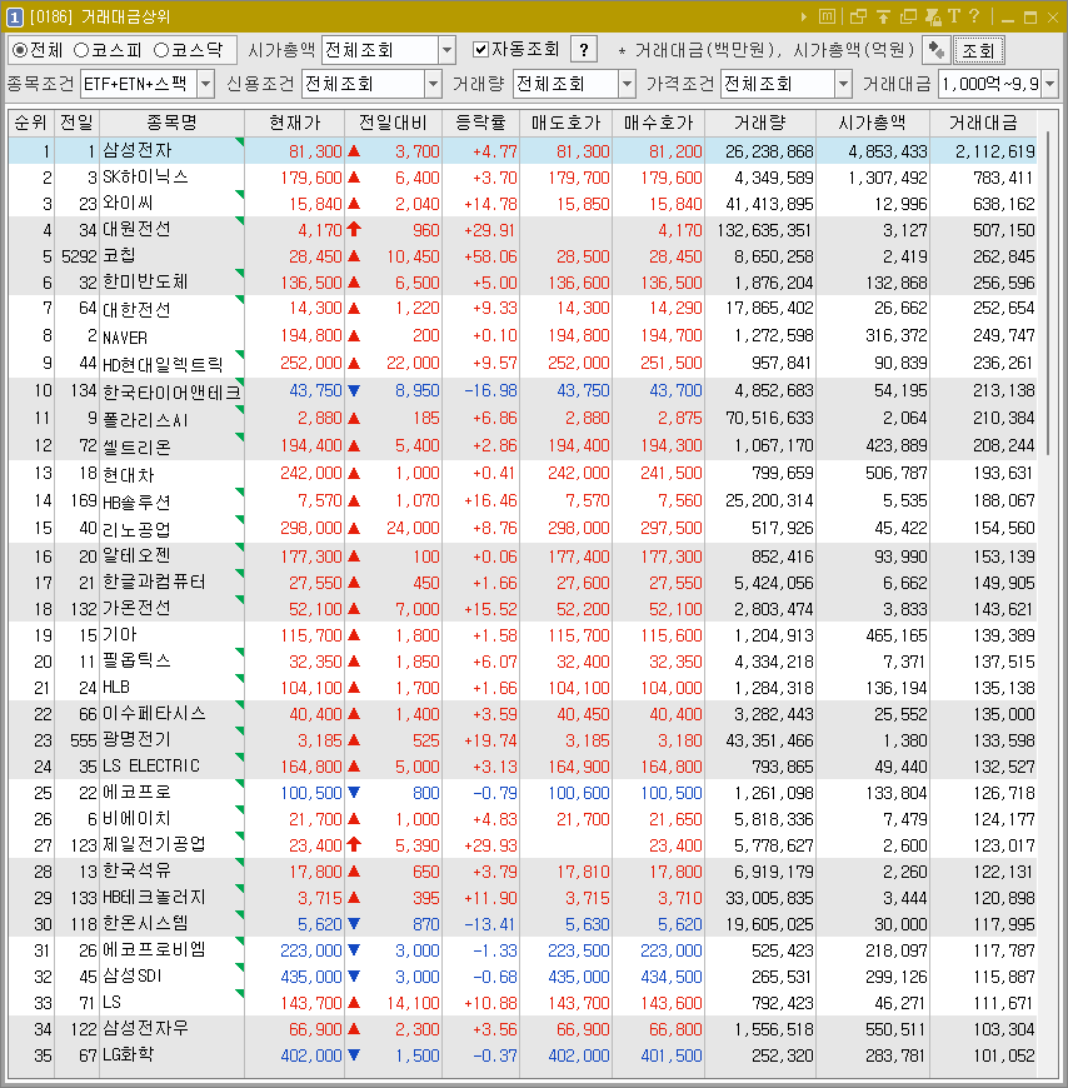Click the swap arrows icon beside 조회
Image resolution: width=1068 pixels, height=1088 pixels.
click(x=936, y=50)
